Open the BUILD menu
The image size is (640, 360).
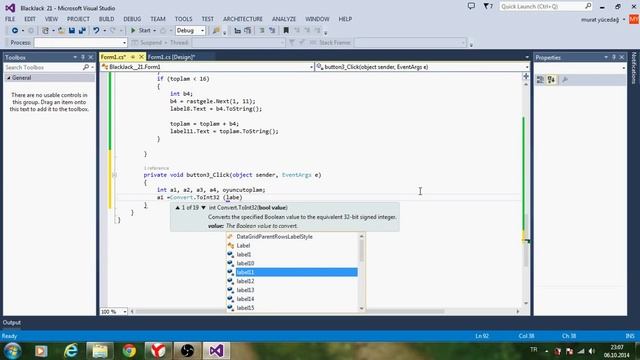tap(107, 19)
